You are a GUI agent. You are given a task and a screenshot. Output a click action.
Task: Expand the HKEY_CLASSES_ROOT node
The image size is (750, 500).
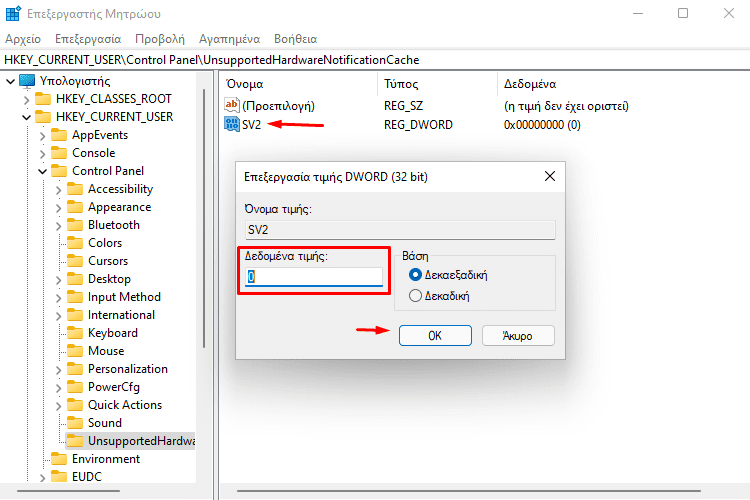coord(26,100)
